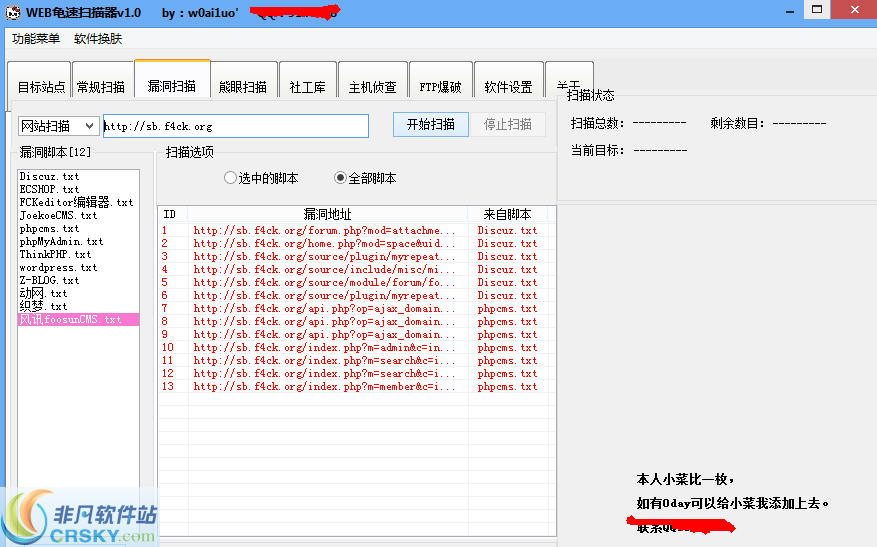Select FCKeditor编辑器.txt script

[x=78, y=202]
